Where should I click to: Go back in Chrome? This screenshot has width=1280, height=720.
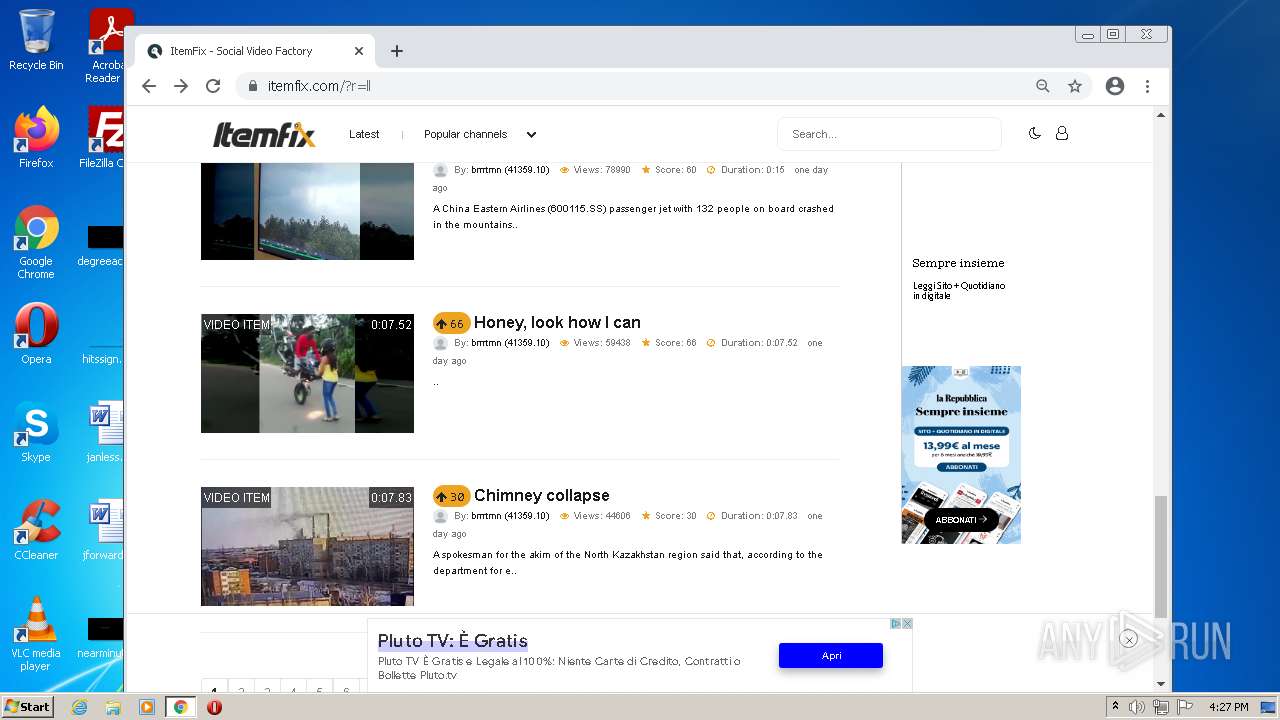149,86
